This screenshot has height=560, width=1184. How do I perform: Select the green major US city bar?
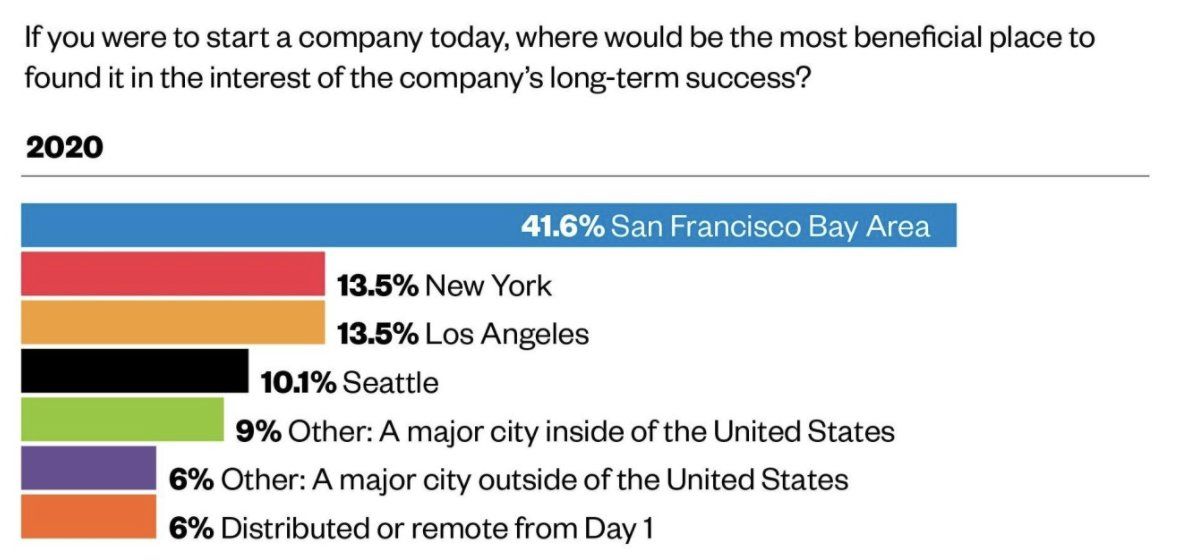122,420
